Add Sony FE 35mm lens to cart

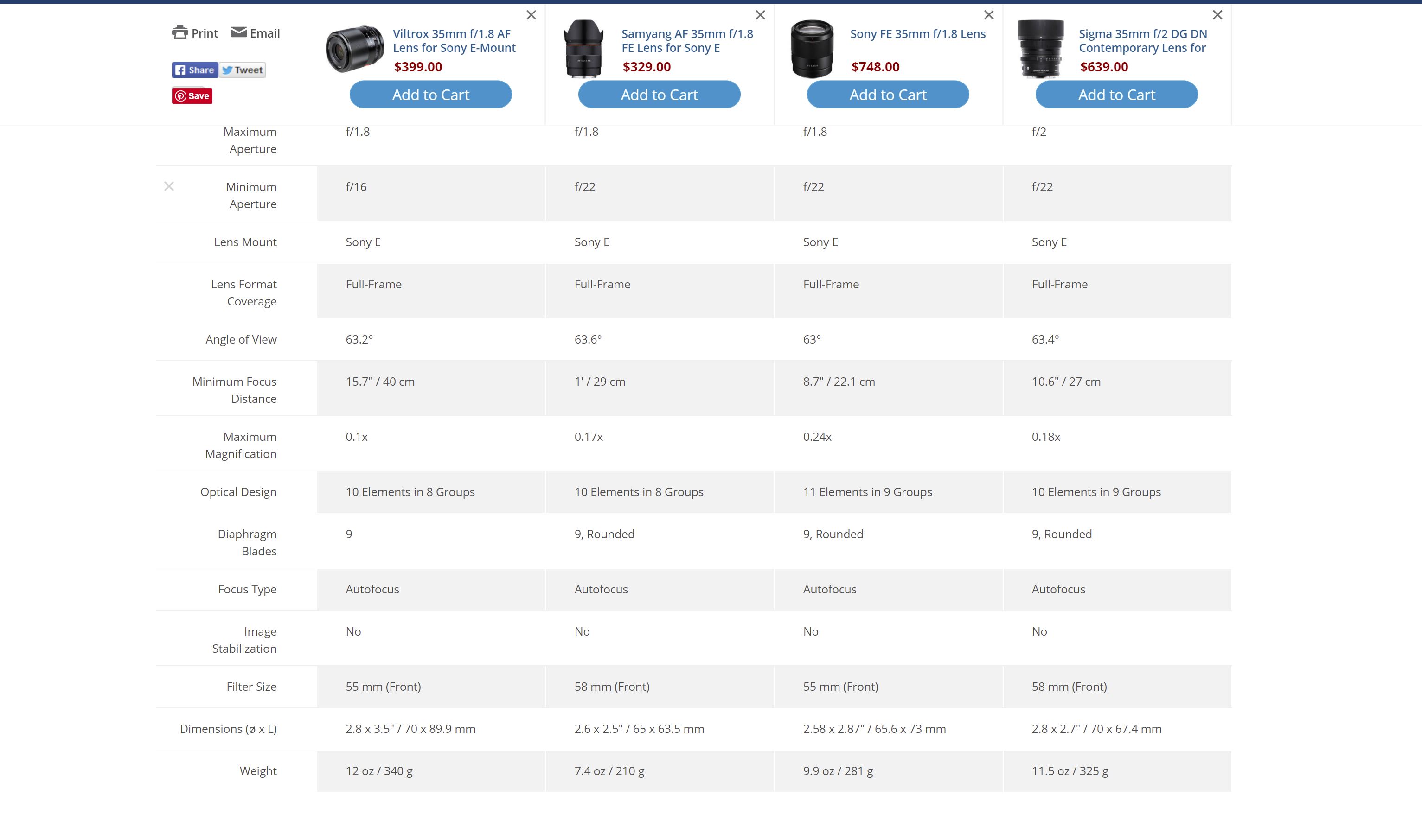887,95
